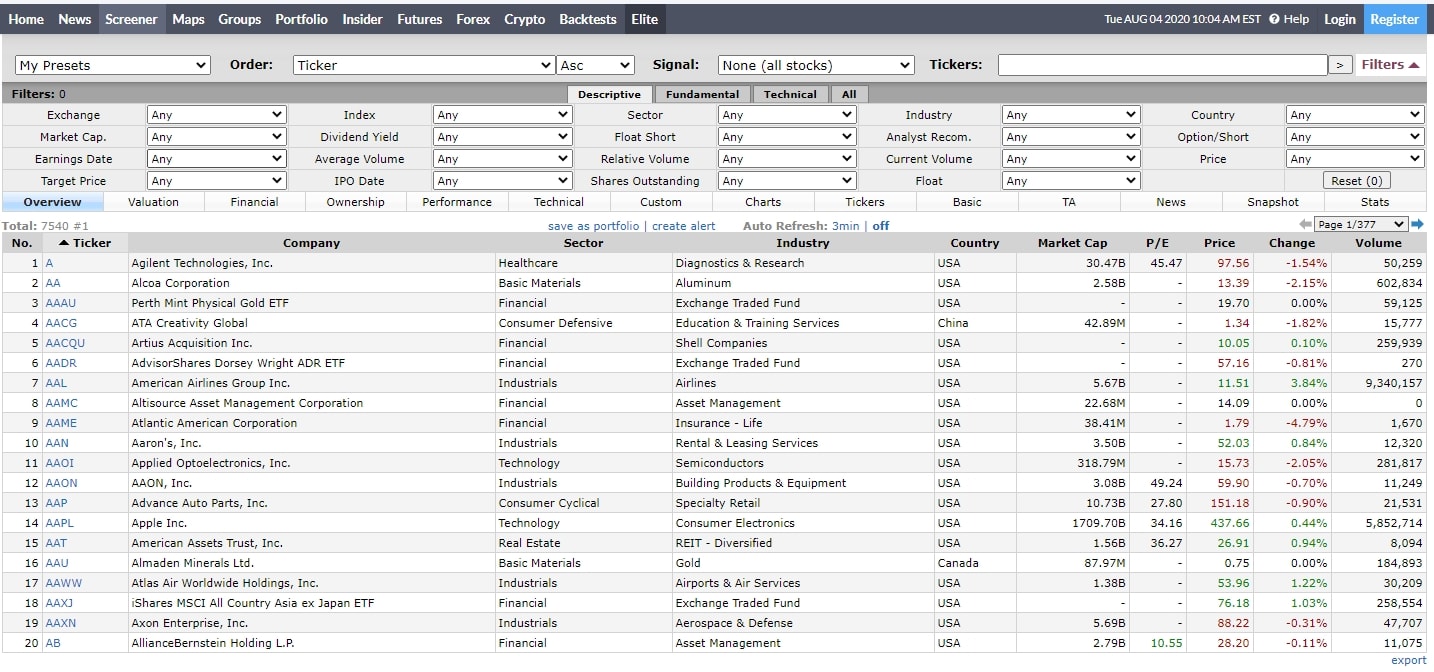Open the Order dropdown showing Ticker
This screenshot has width=1434, height=672.
[424, 65]
